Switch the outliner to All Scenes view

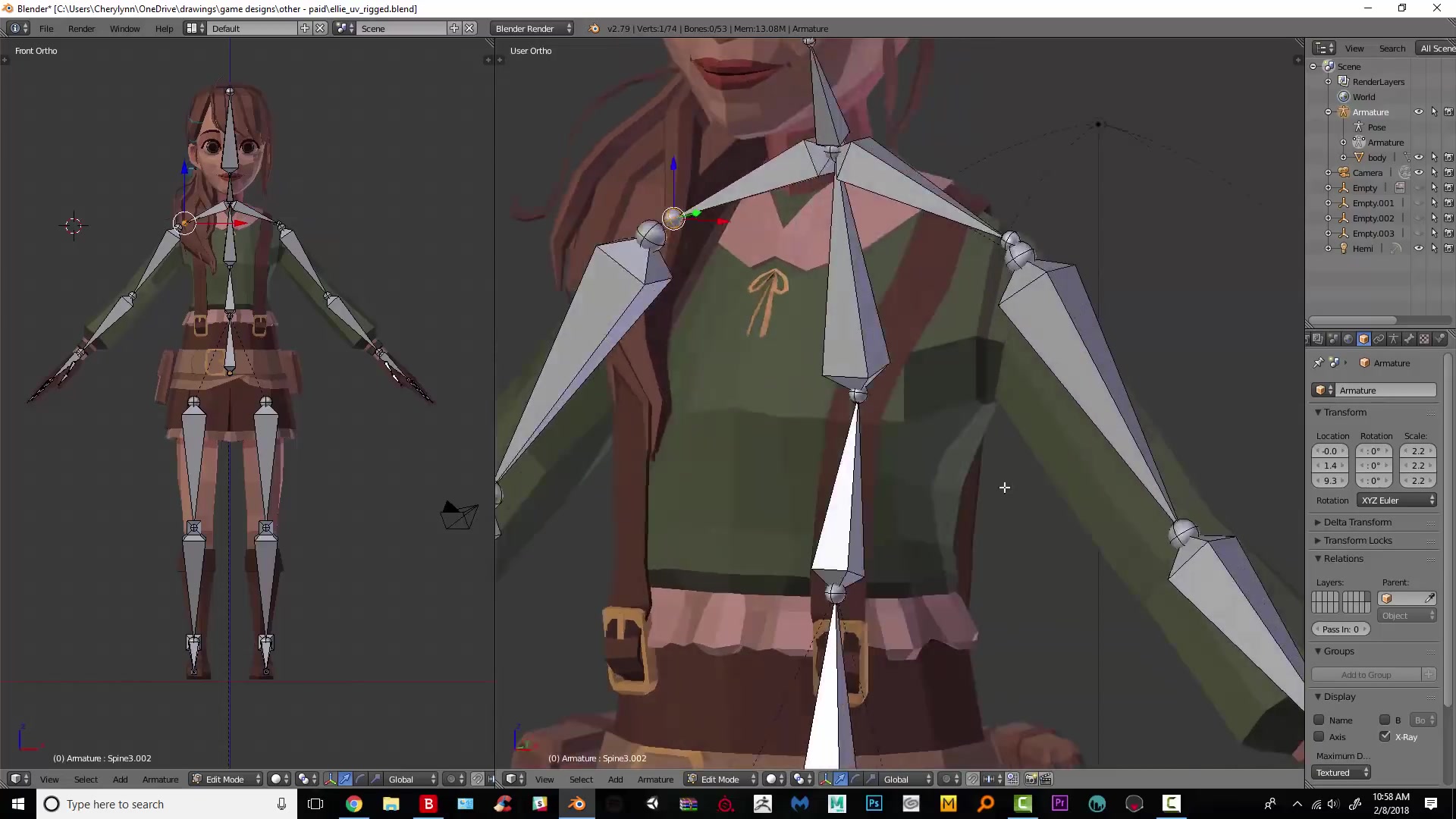(1437, 48)
